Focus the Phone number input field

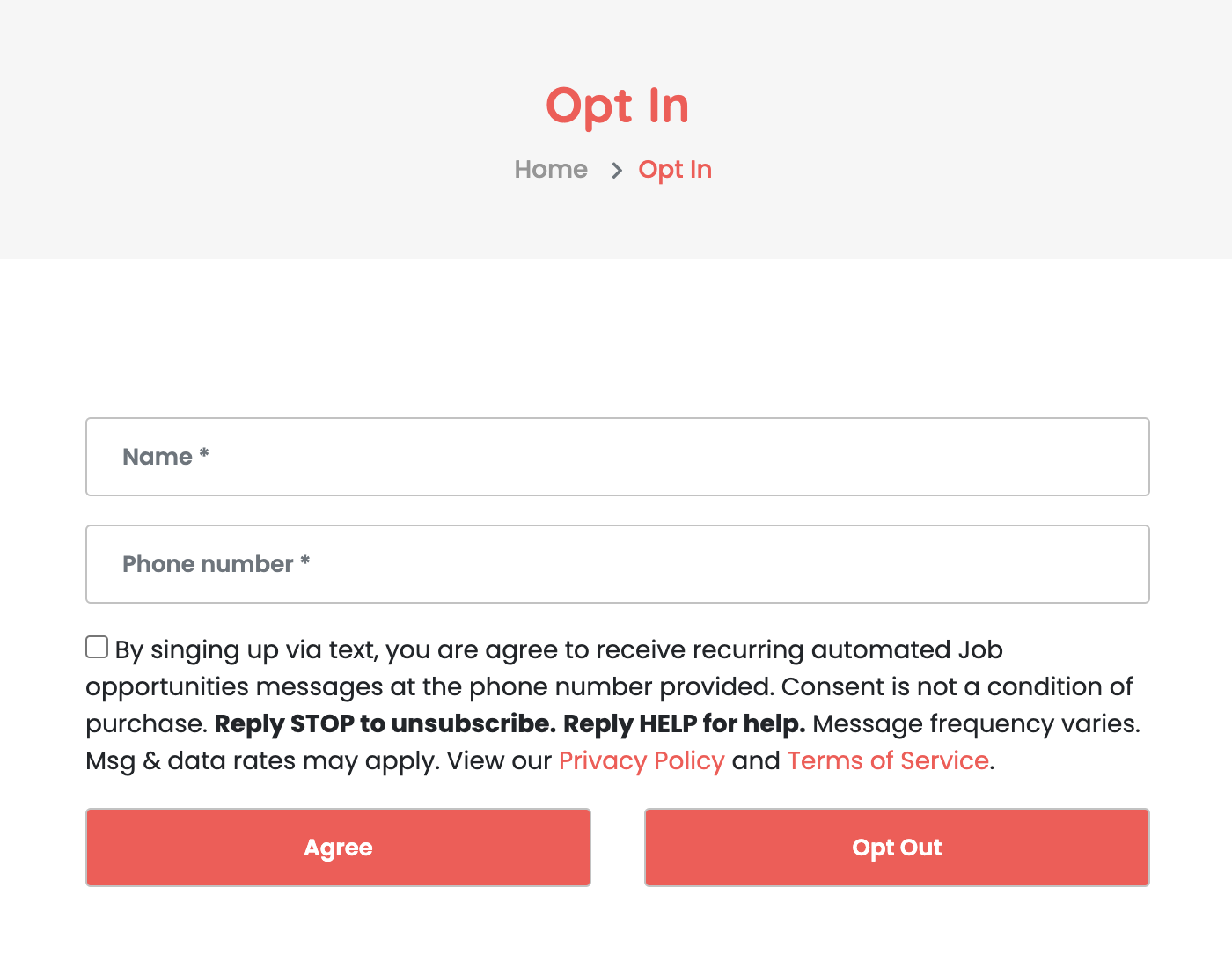coord(618,564)
